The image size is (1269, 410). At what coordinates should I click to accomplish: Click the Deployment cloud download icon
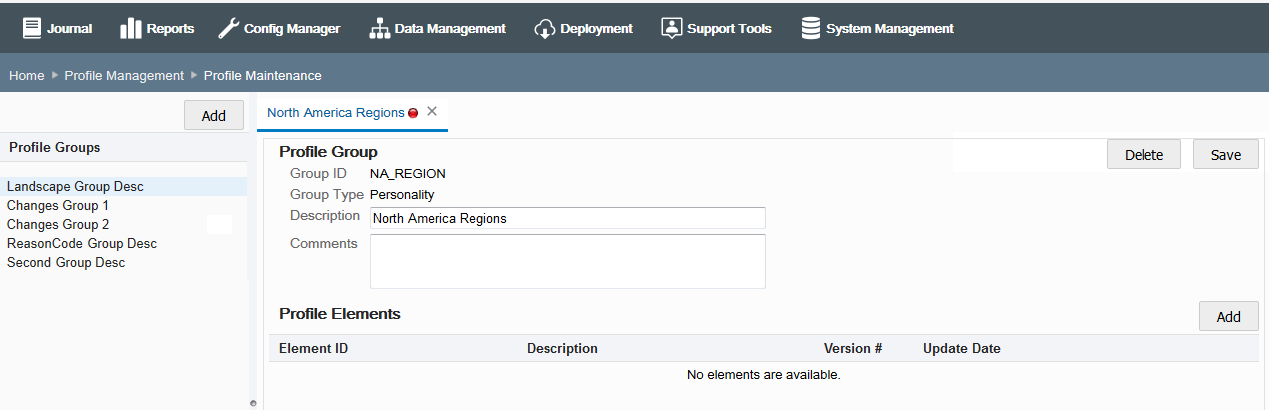click(x=545, y=28)
